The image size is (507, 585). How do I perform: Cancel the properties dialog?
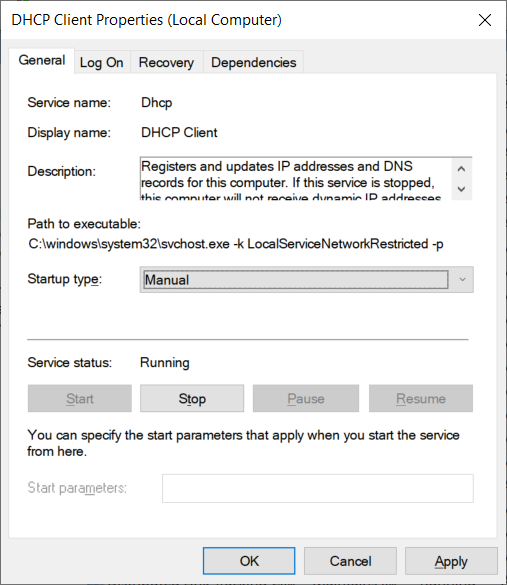tap(350, 561)
